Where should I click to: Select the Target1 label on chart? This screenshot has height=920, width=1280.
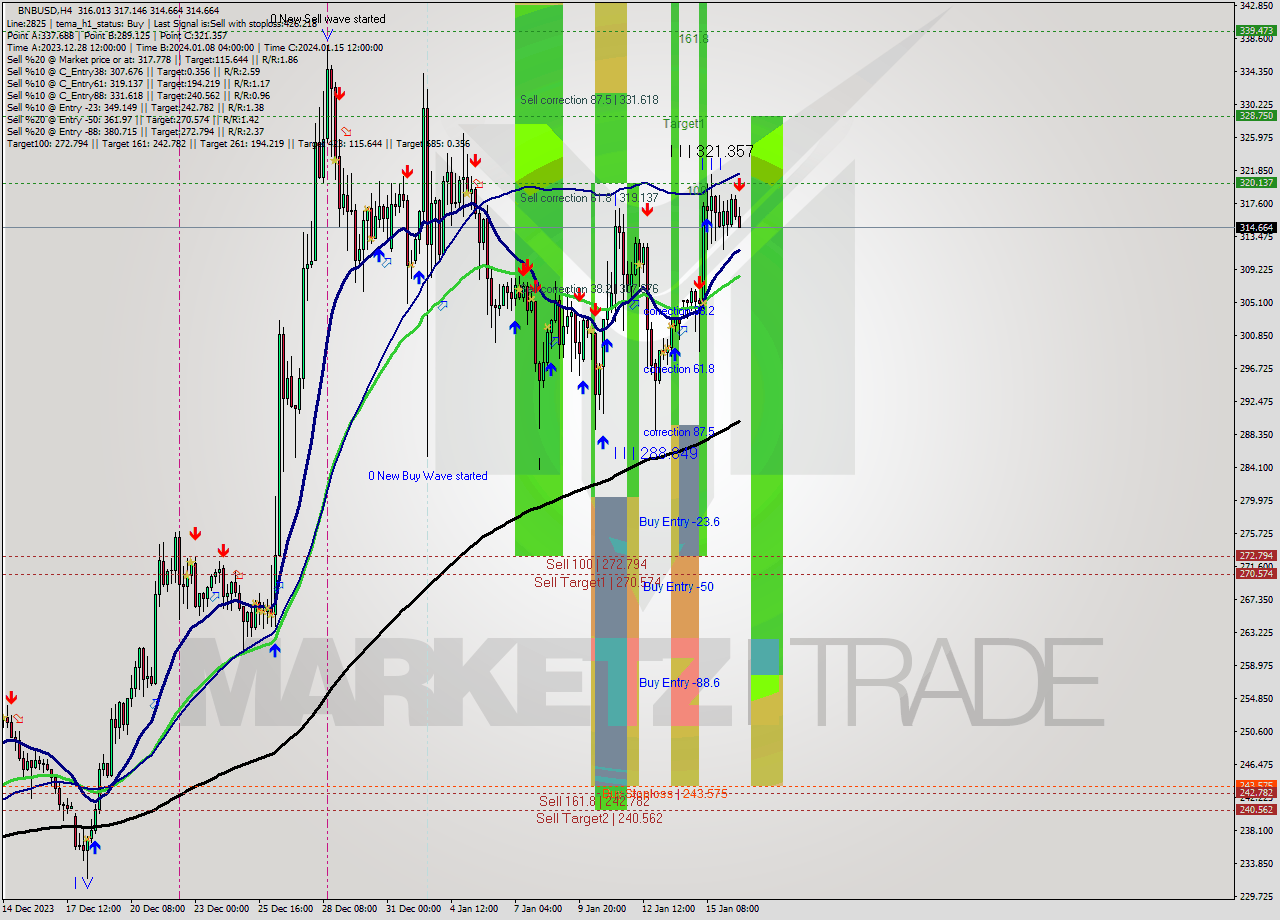pos(684,123)
